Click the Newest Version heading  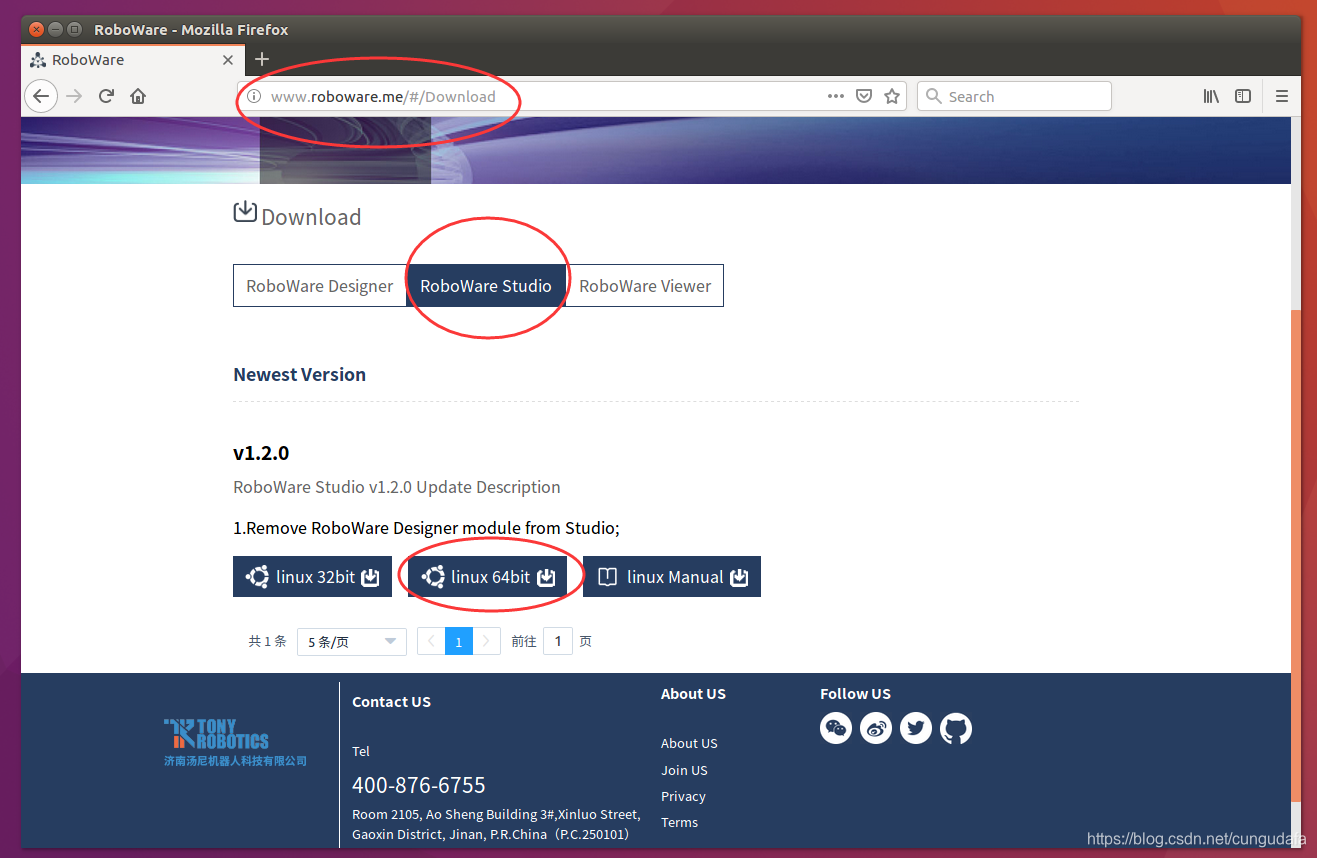click(299, 375)
